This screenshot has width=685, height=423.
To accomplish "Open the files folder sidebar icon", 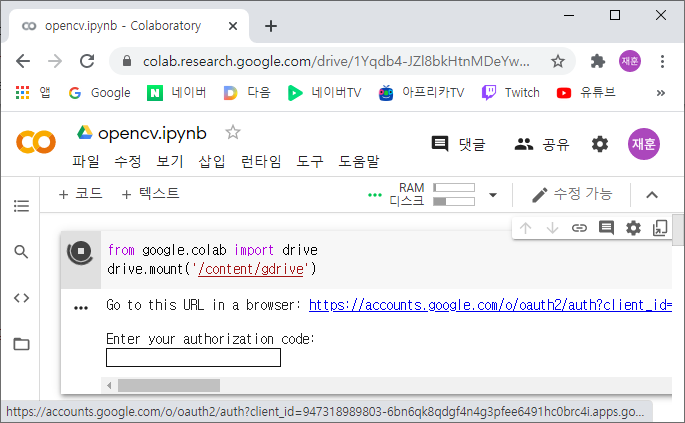I will pyautogui.click(x=21, y=344).
